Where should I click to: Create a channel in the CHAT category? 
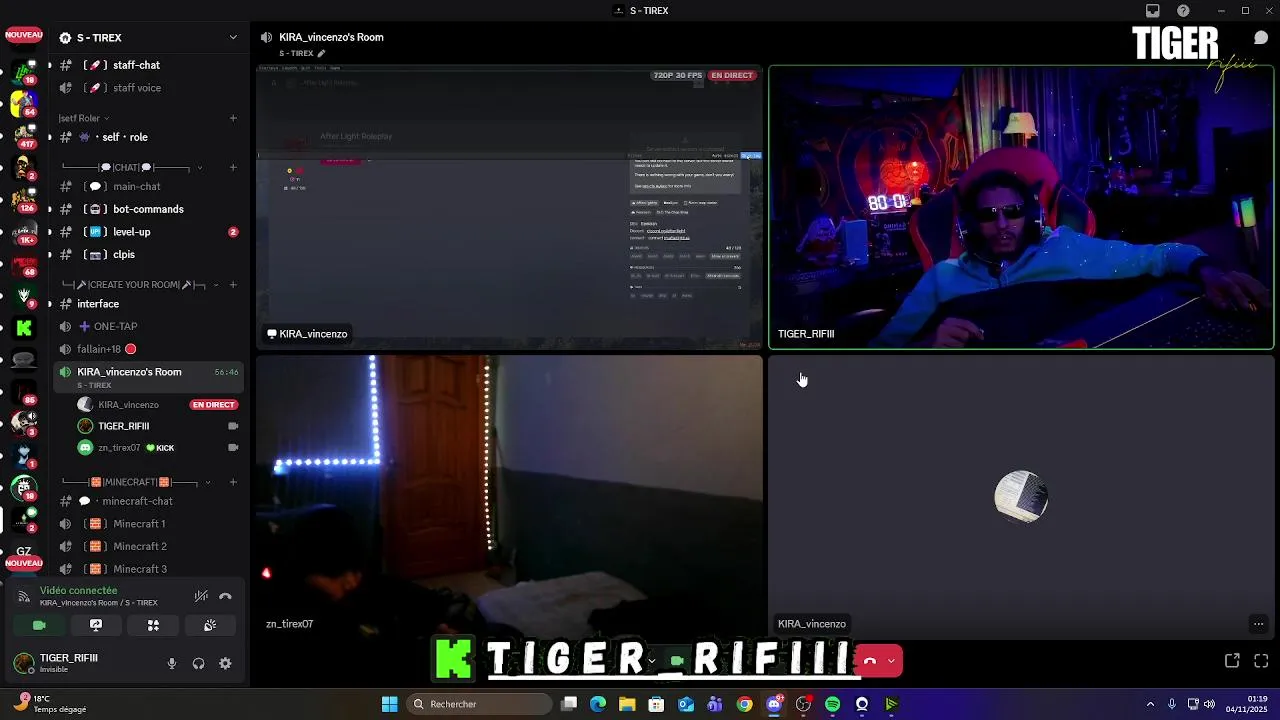233,167
